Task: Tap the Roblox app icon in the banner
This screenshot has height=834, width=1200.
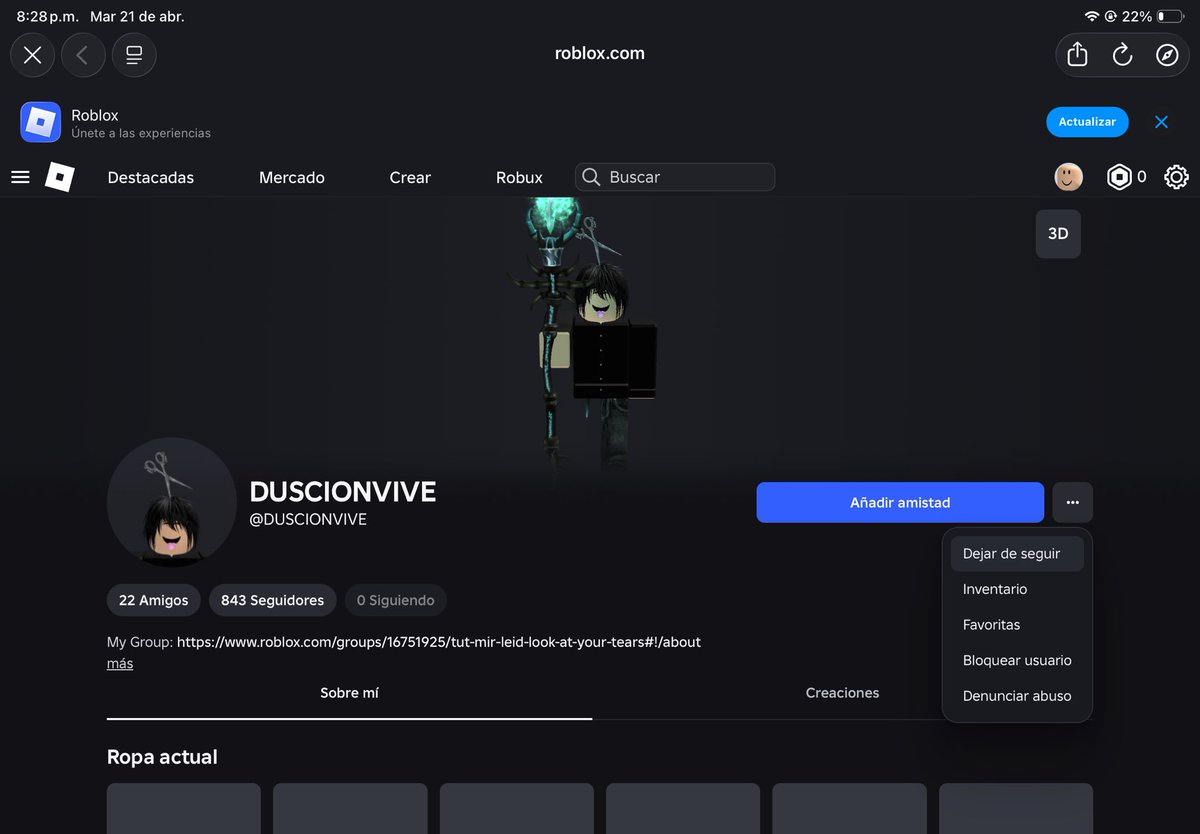Action: coord(41,122)
